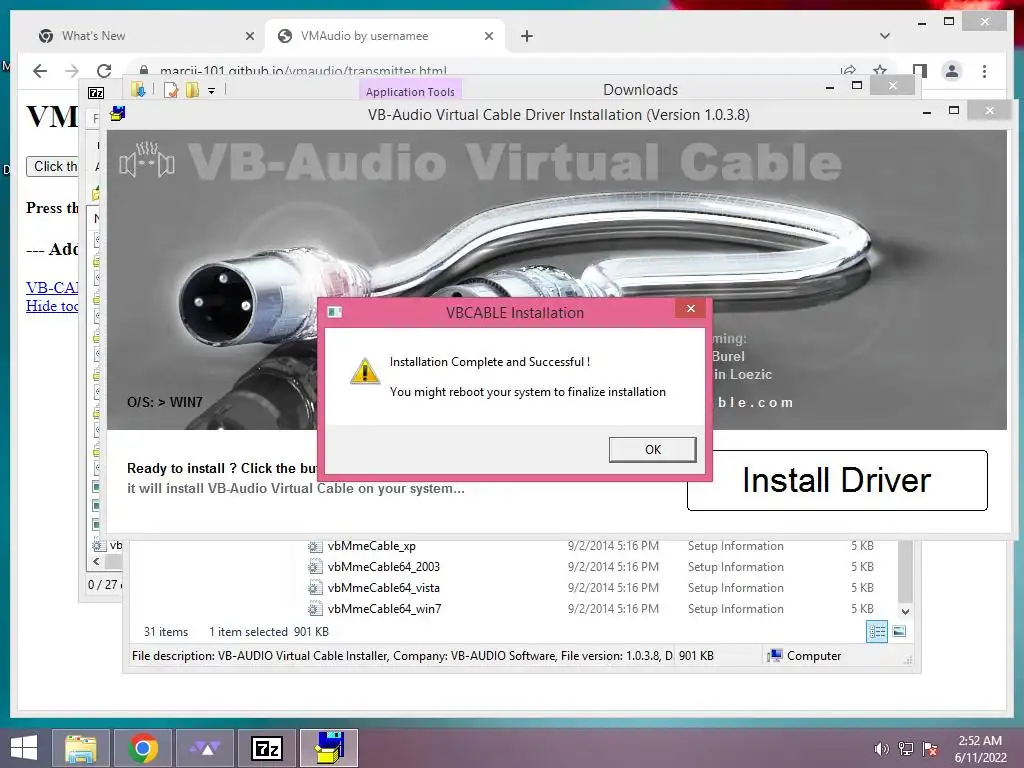Click the vbMmeCable_xp file icon
The image size is (1024, 768).
(x=315, y=546)
